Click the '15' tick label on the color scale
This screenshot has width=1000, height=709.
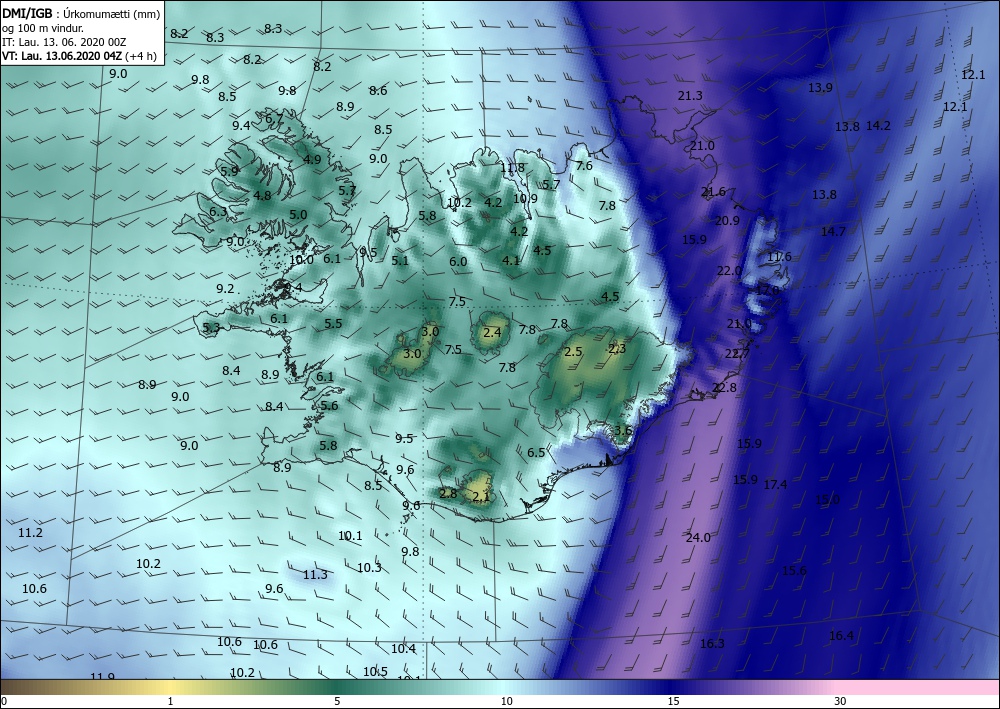(673, 702)
